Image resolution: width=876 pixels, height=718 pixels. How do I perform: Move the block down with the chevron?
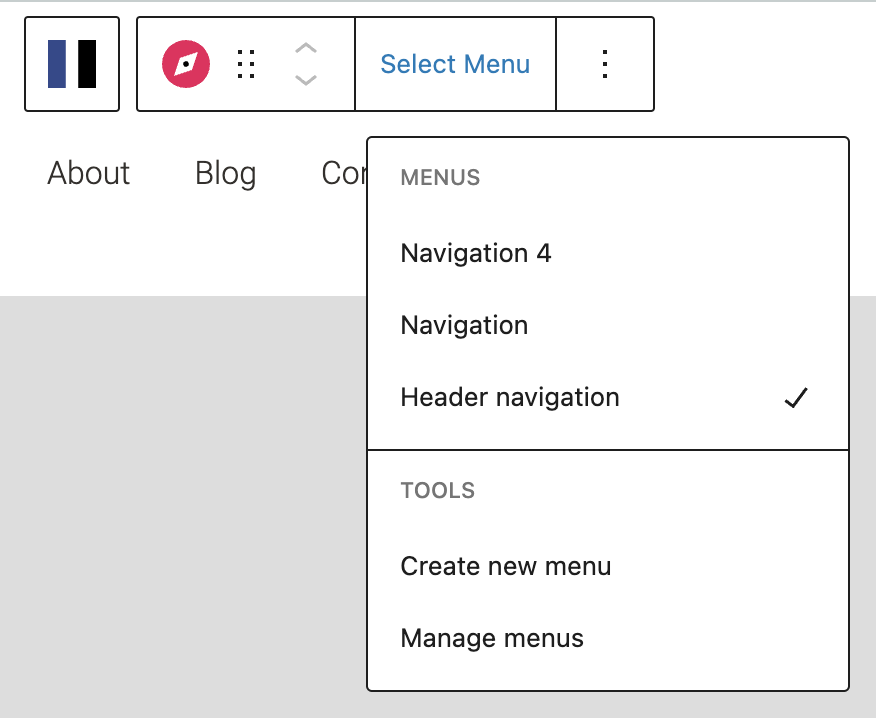tap(306, 80)
